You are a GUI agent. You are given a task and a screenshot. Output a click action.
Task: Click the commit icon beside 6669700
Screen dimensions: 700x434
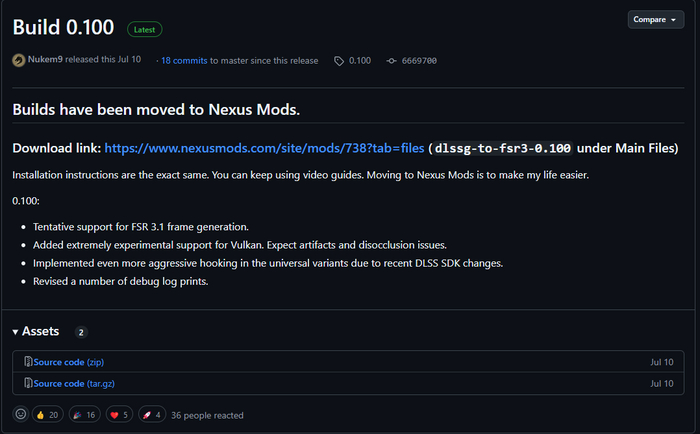click(393, 61)
